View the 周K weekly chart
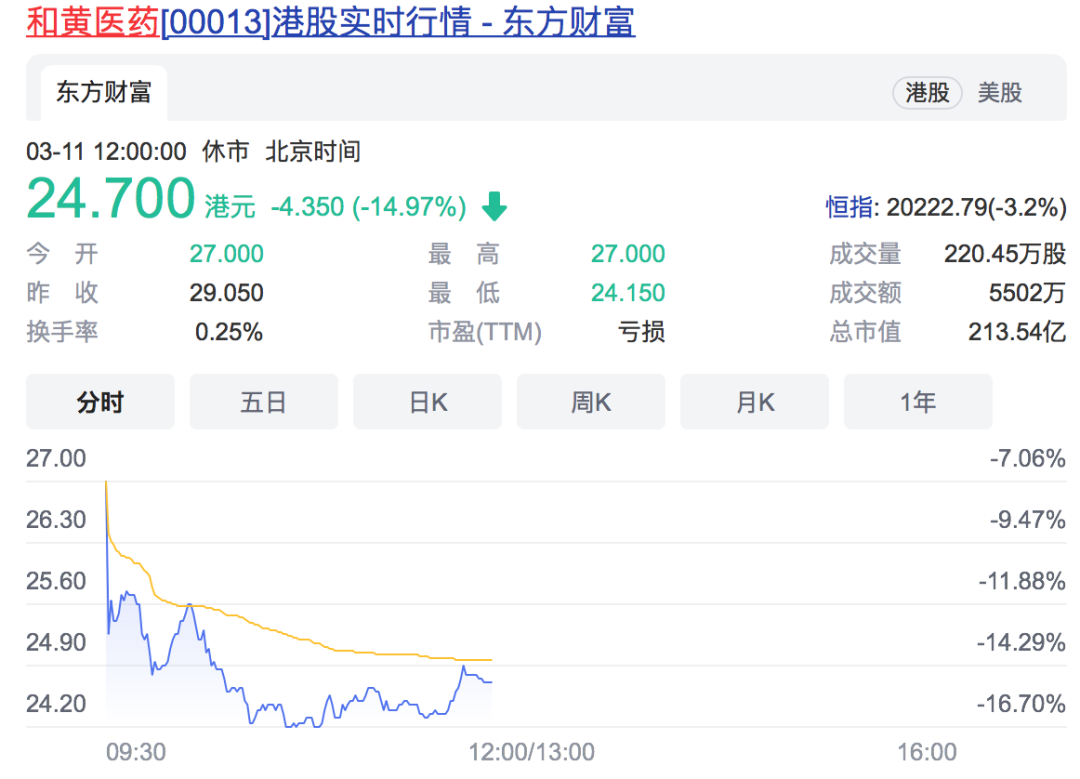The width and height of the screenshot is (1080, 779). coord(591,401)
